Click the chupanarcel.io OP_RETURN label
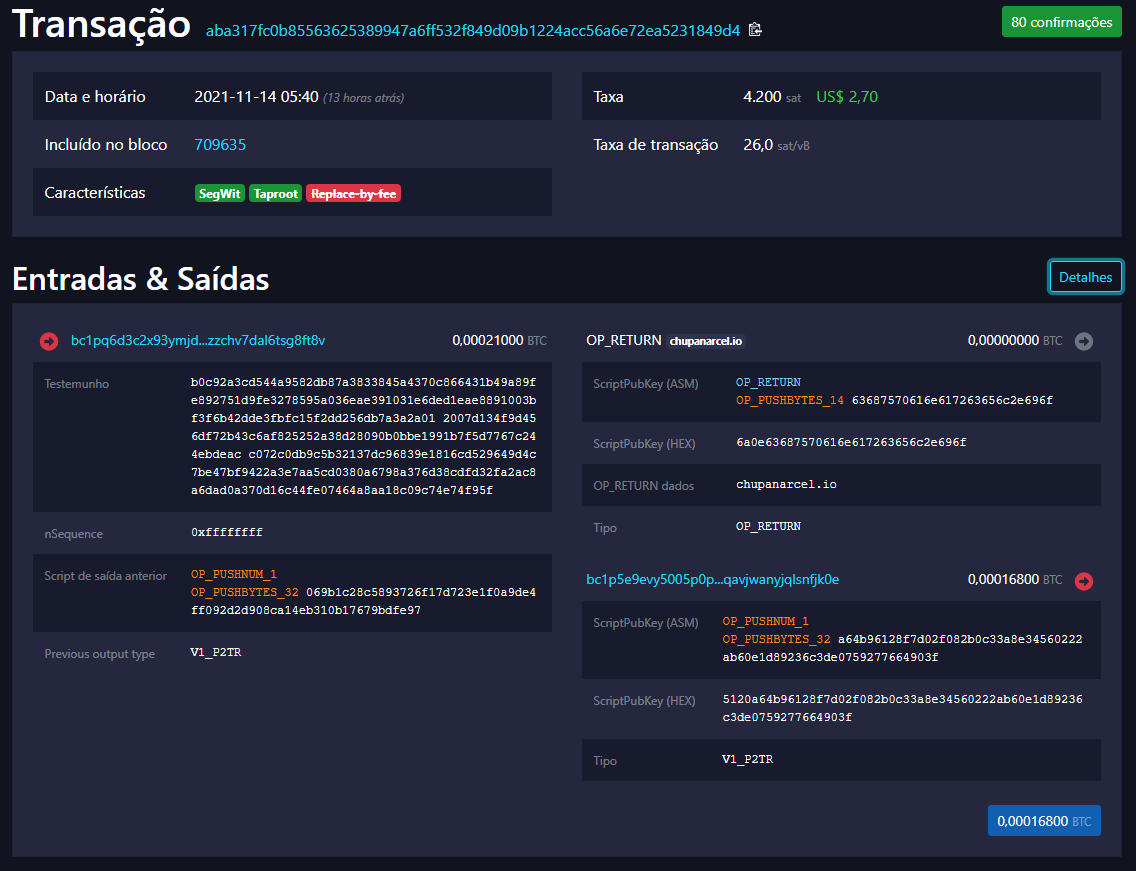 (706, 341)
